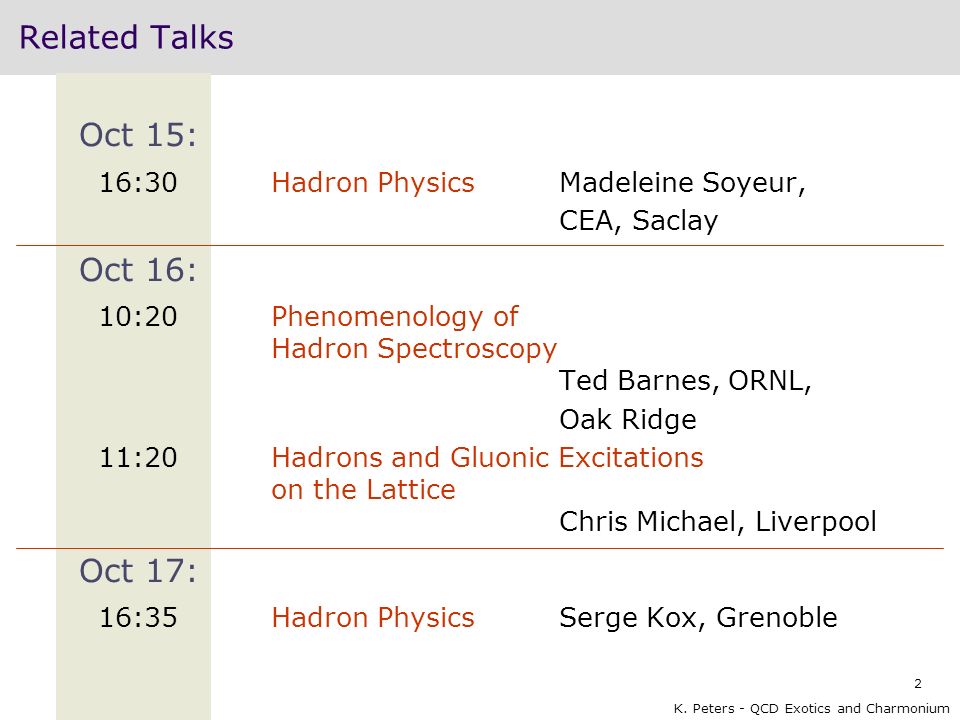The width and height of the screenshot is (960, 720).
Task: Click the K. Peters footer text
Action: (x=811, y=708)
